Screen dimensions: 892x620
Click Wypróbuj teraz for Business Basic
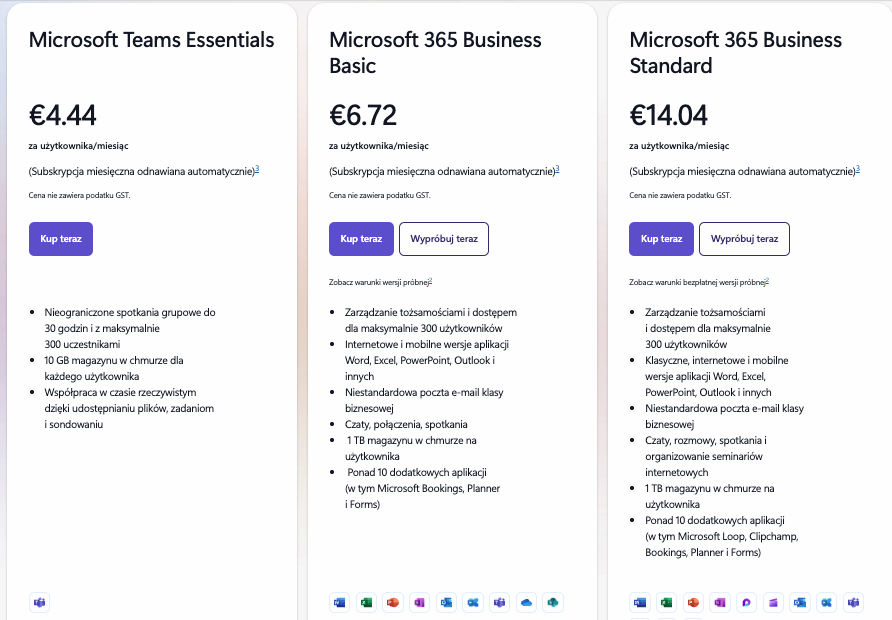point(444,239)
